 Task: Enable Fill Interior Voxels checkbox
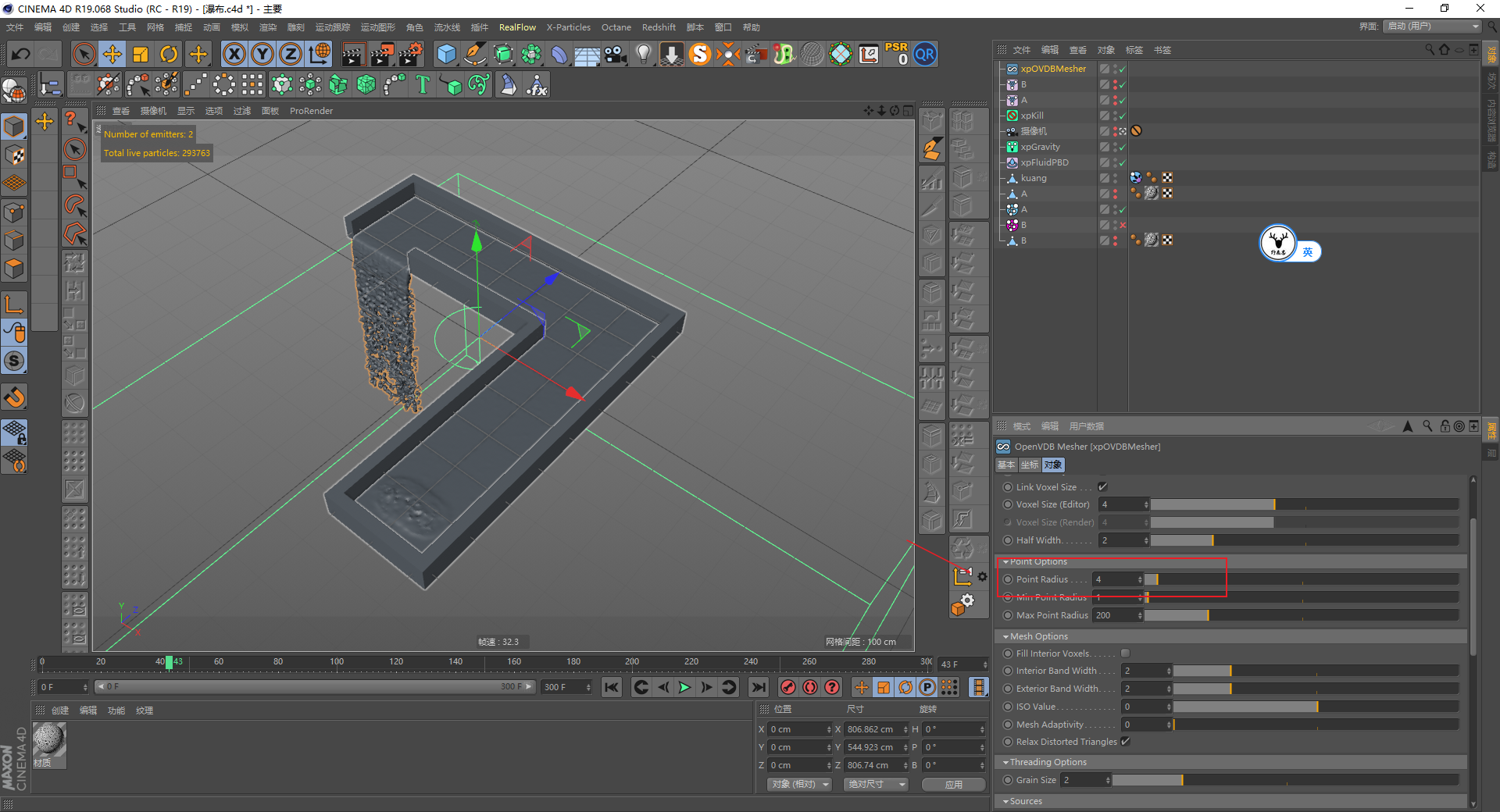(1125, 654)
